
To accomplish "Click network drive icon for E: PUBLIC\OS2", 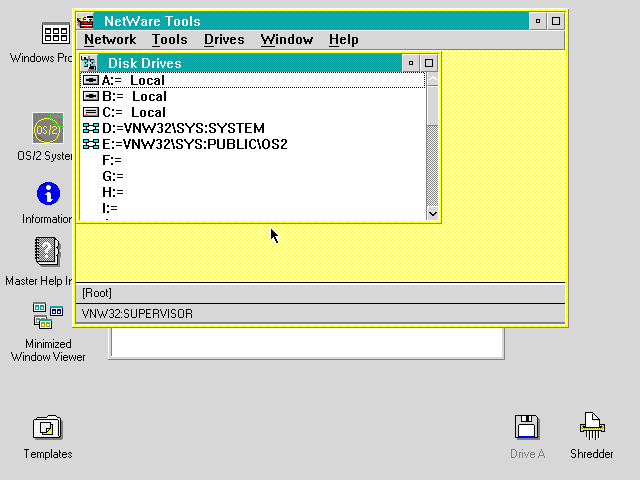I will tap(91, 144).
